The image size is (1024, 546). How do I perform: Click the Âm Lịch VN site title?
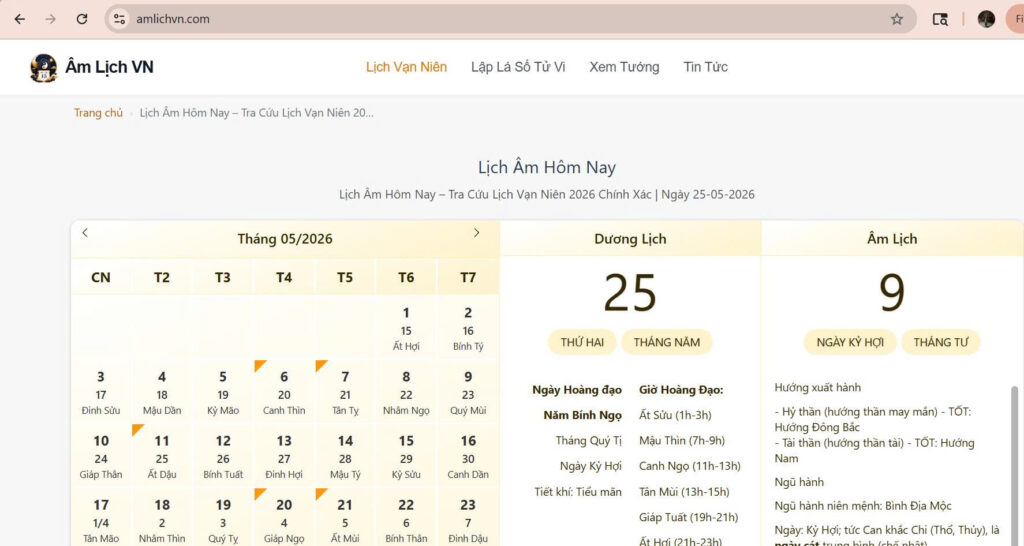coord(109,67)
